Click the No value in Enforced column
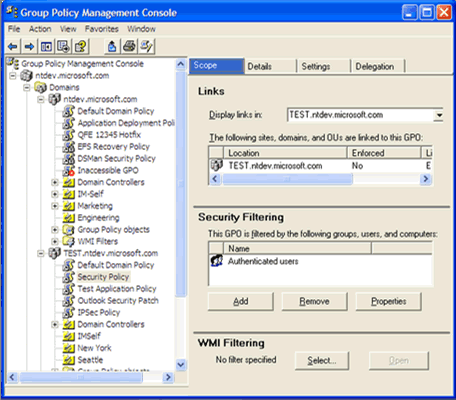Screen dimensions: 456x400 (357, 166)
